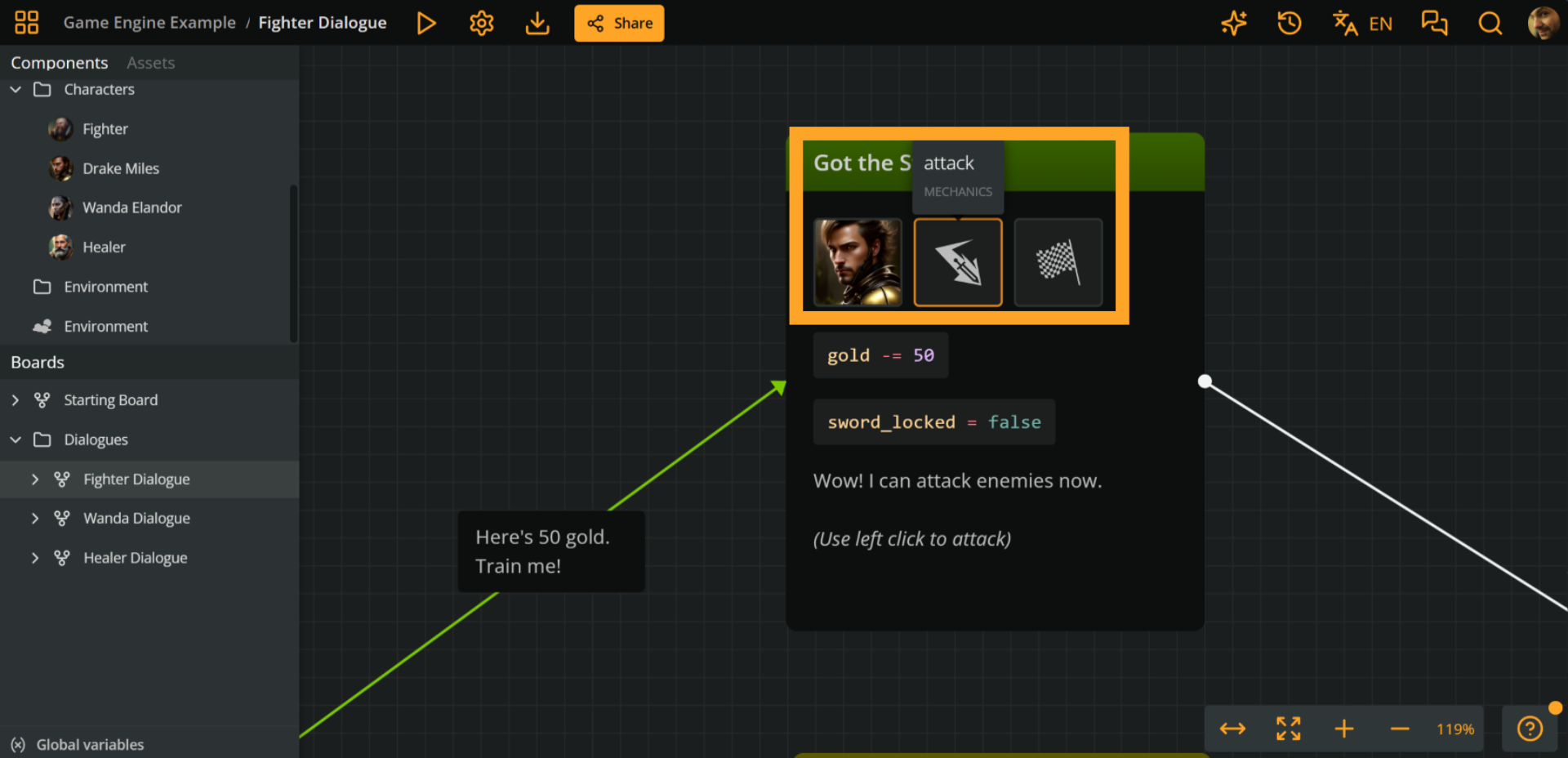Click the attack mechanics sword icon

coord(958,262)
